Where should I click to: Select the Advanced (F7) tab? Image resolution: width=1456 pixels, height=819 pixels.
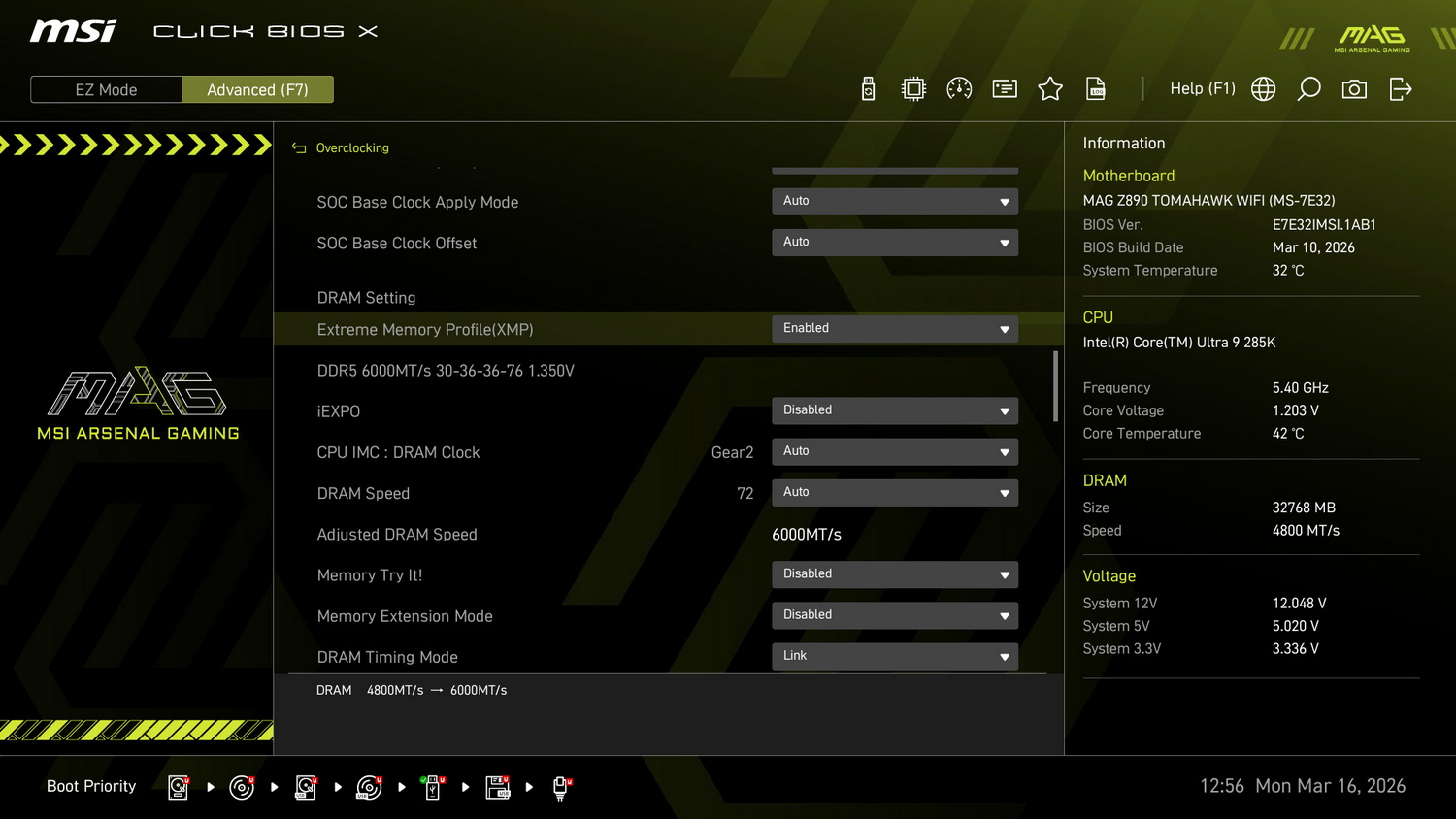pyautogui.click(x=258, y=89)
